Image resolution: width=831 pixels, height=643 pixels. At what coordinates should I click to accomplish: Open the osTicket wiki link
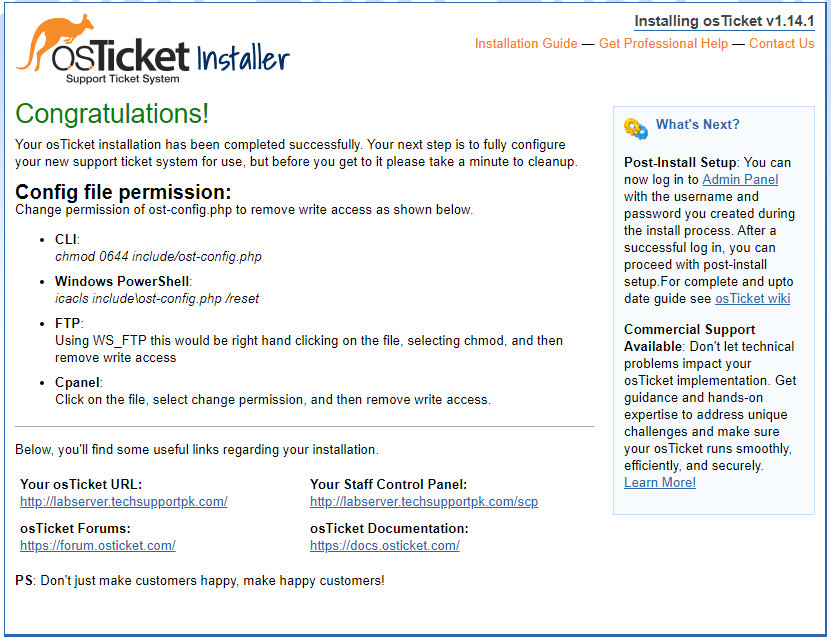pyautogui.click(x=753, y=298)
